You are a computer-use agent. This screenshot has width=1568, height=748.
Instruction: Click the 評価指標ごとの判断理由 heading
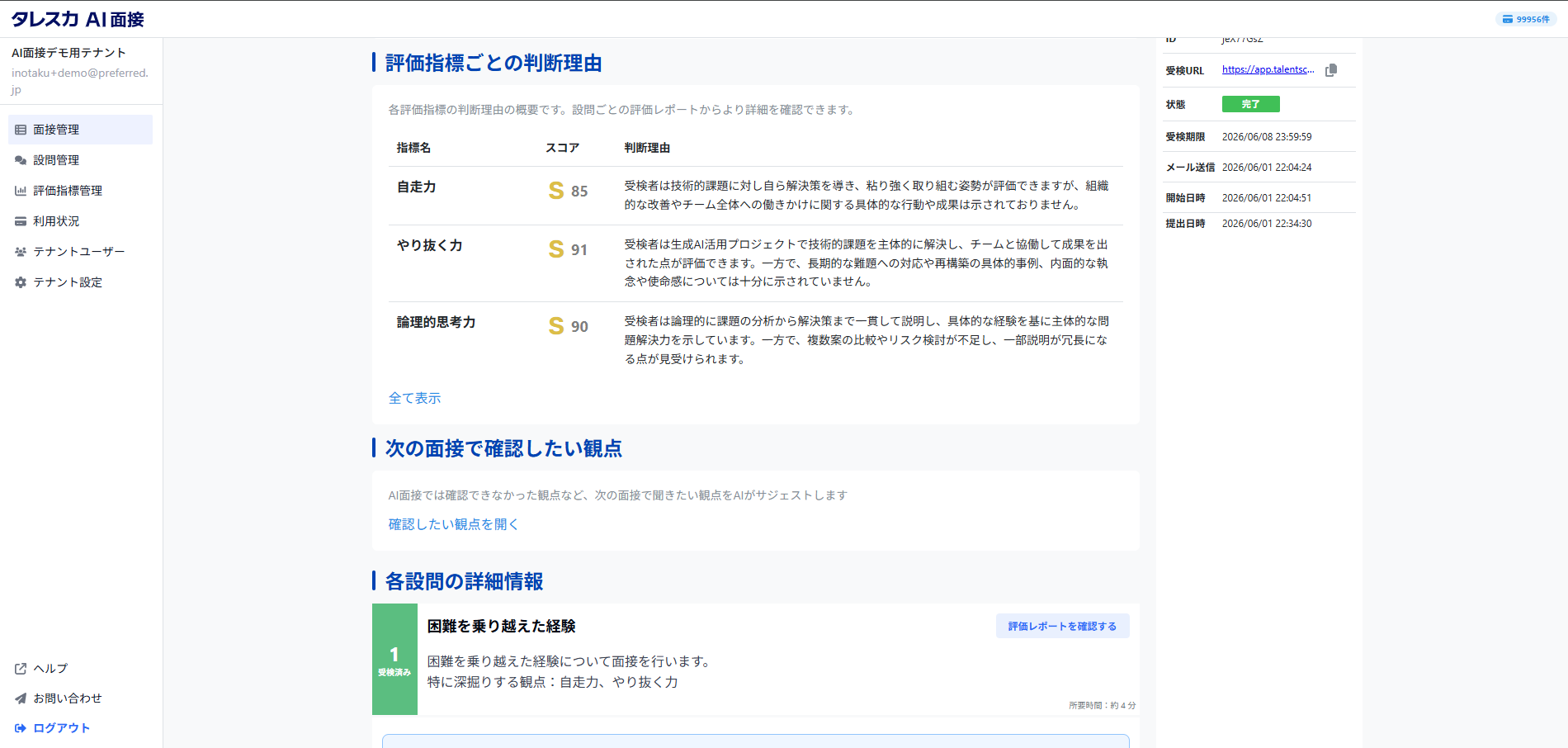tap(494, 63)
